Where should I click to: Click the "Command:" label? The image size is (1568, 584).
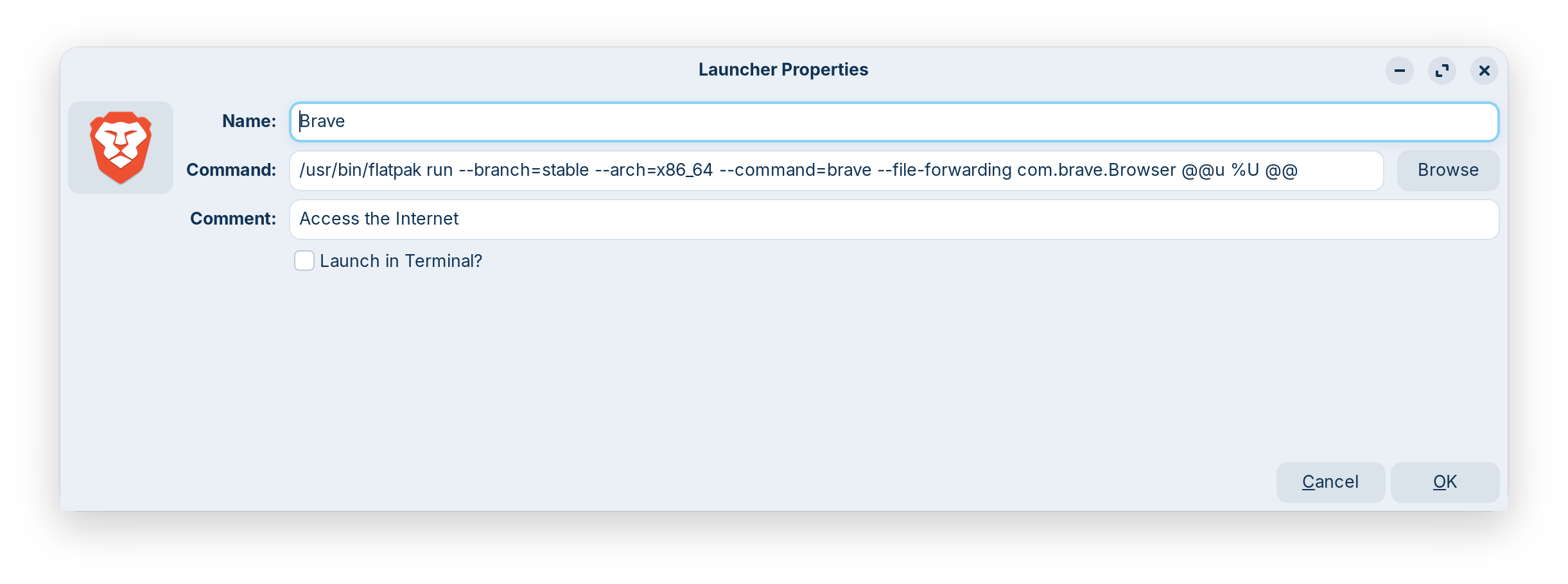(x=231, y=170)
